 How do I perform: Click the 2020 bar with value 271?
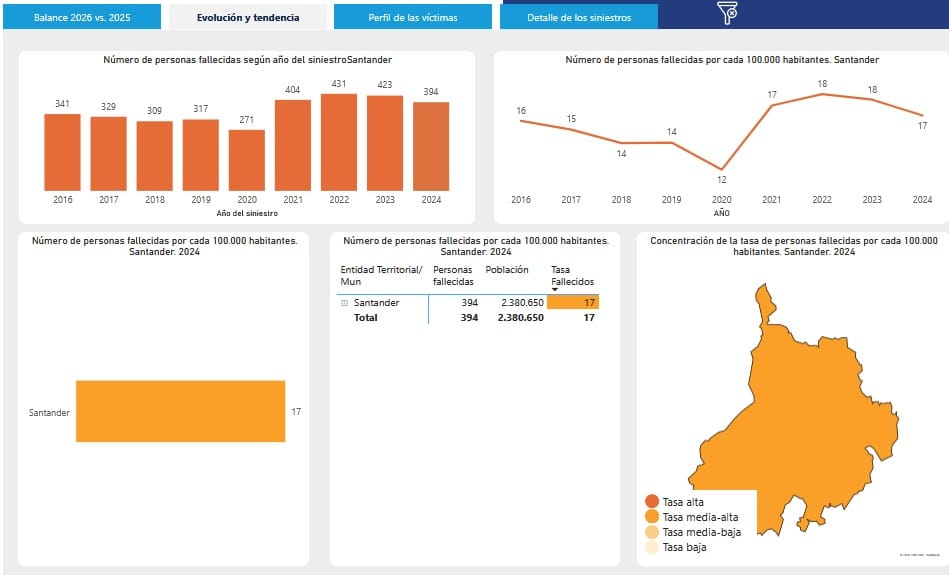click(247, 160)
